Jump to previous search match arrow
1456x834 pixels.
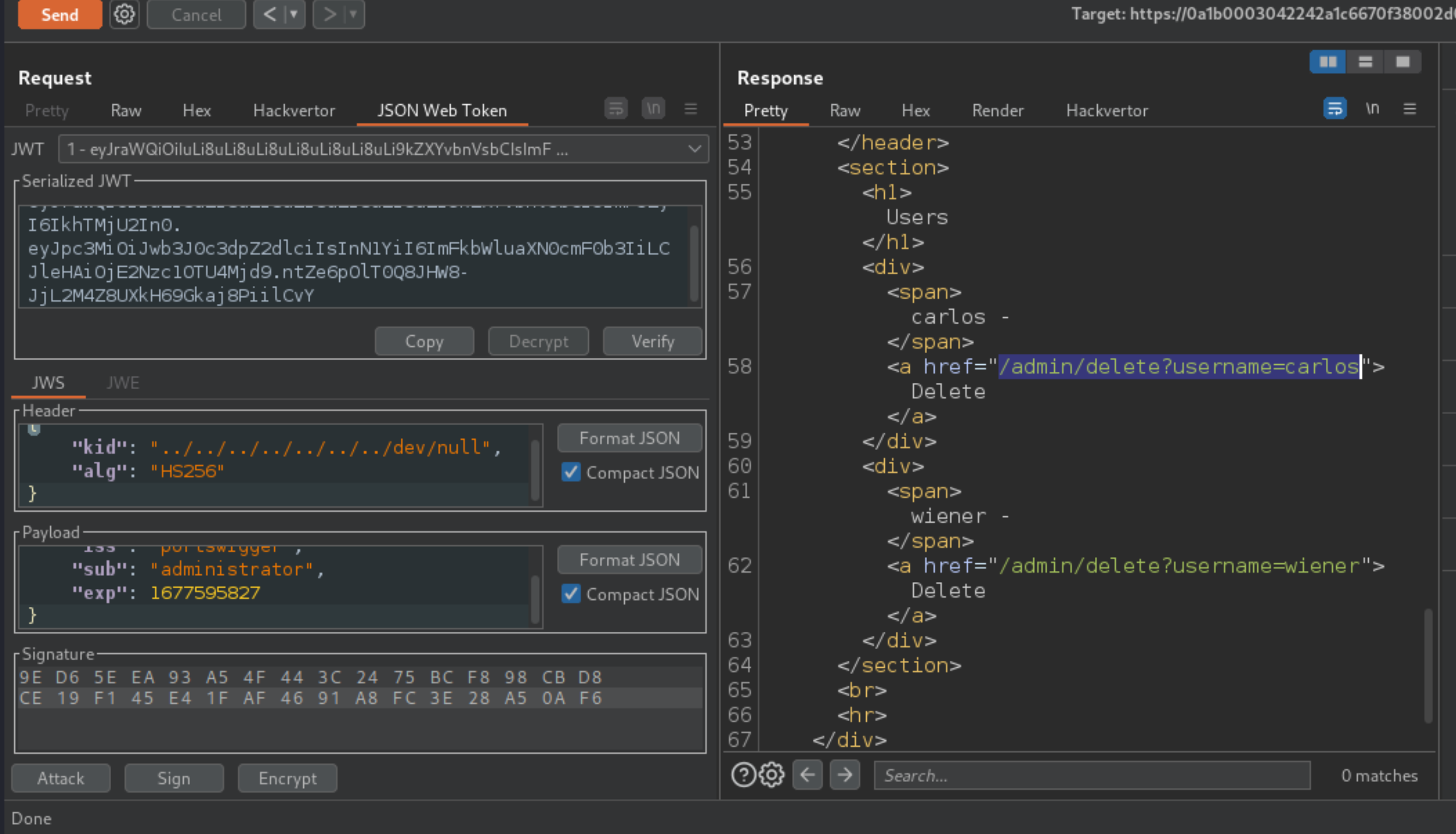pos(808,775)
